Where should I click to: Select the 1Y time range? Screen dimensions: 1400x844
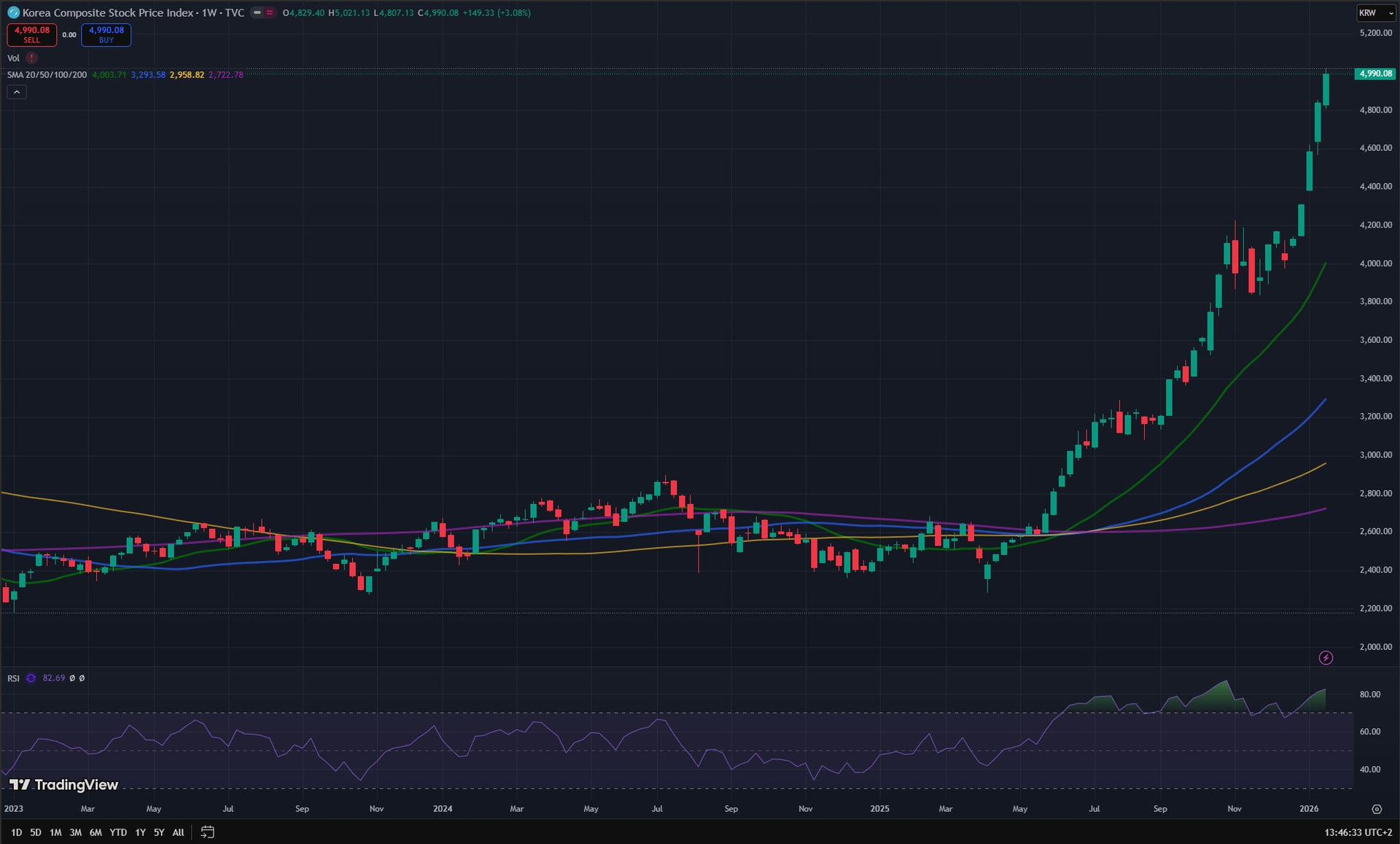140,832
